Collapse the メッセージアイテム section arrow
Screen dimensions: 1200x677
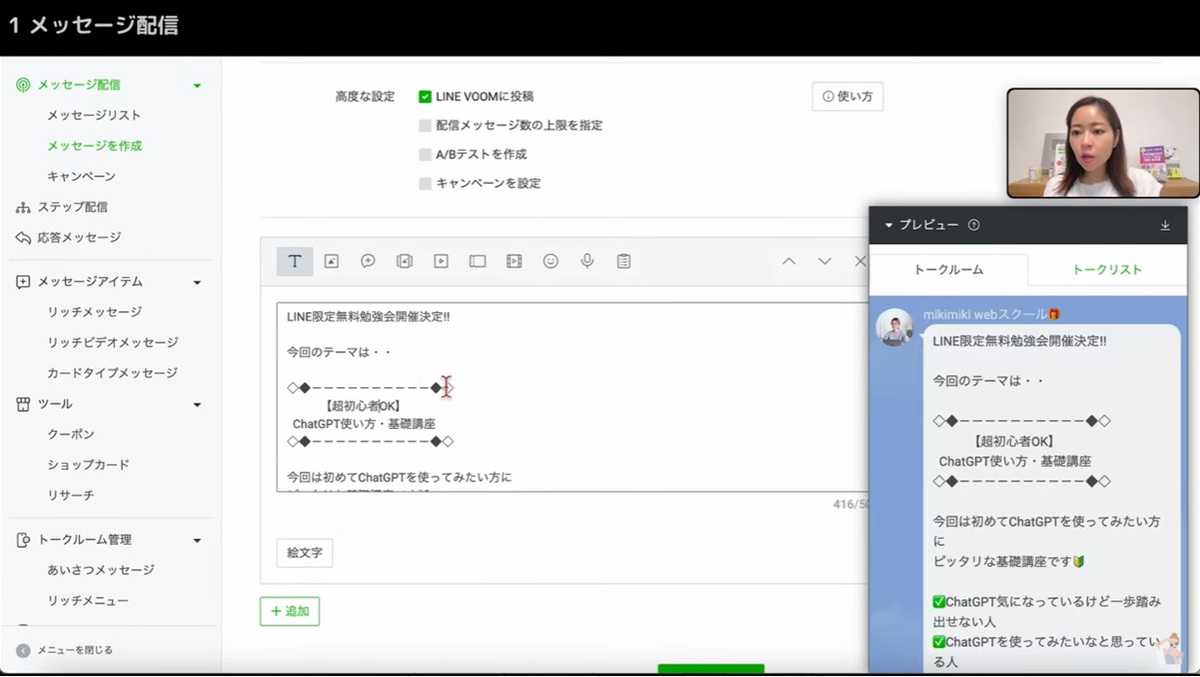(197, 283)
